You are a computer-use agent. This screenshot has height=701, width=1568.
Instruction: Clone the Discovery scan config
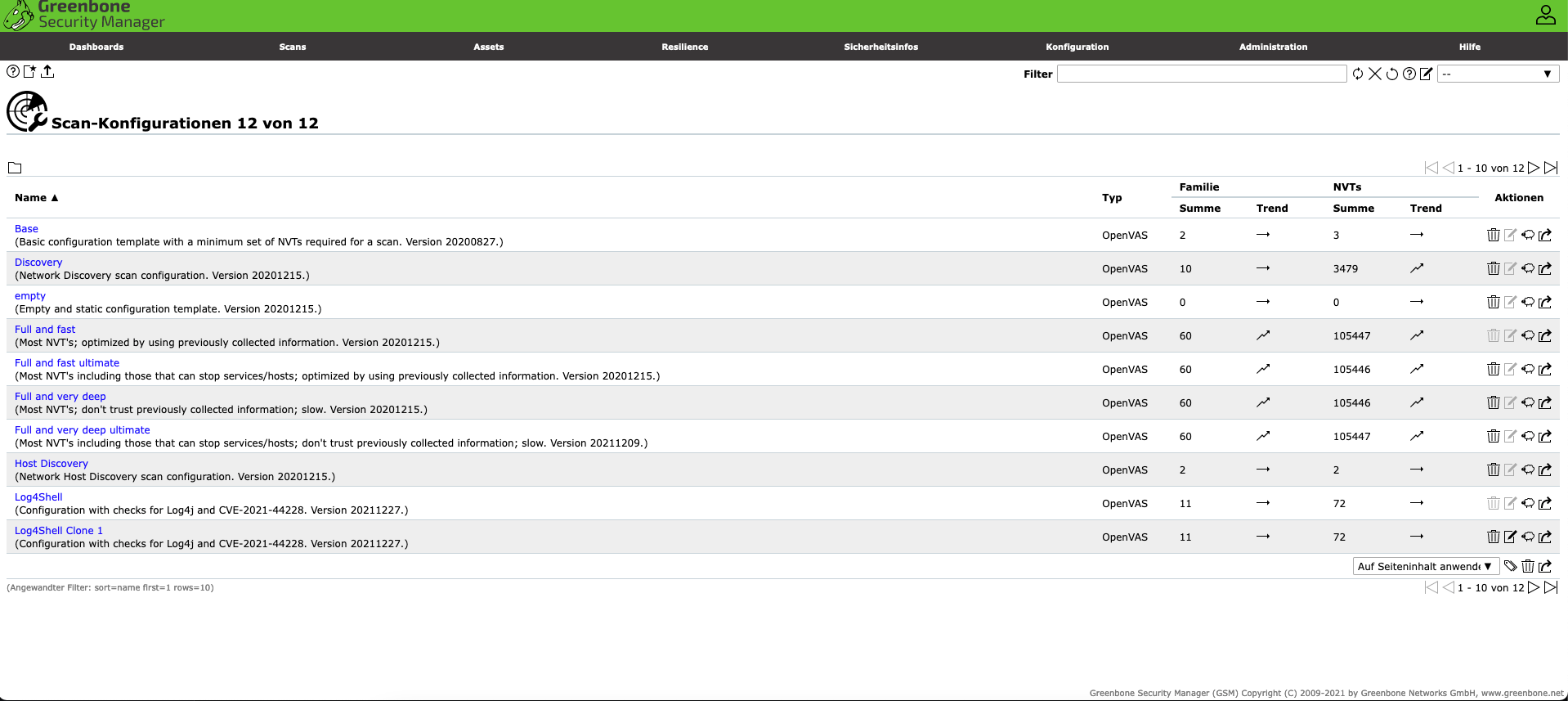[x=1528, y=269]
